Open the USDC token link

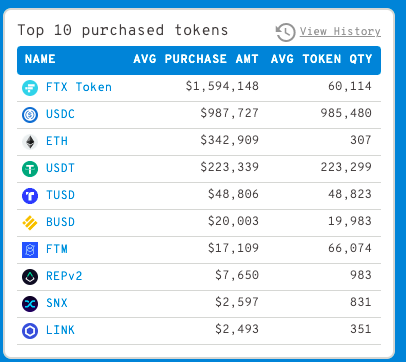tap(60, 114)
